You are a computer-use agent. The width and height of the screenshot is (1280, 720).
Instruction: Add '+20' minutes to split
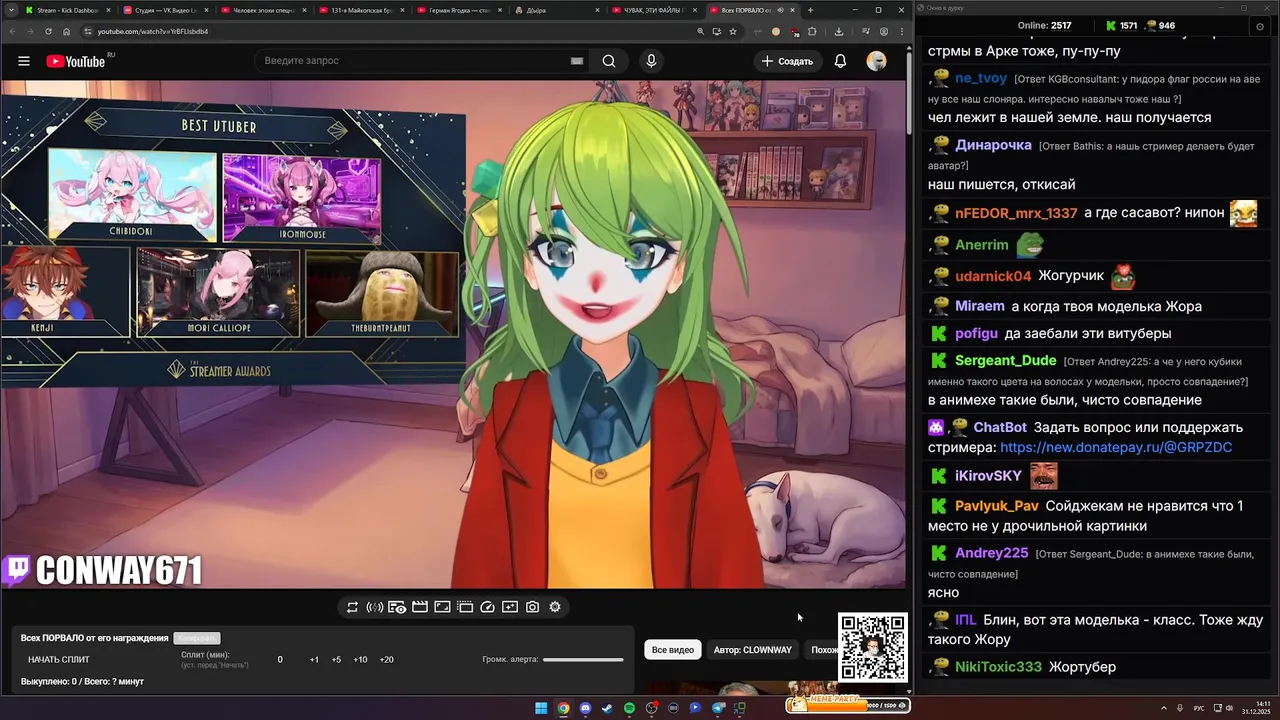click(x=387, y=660)
